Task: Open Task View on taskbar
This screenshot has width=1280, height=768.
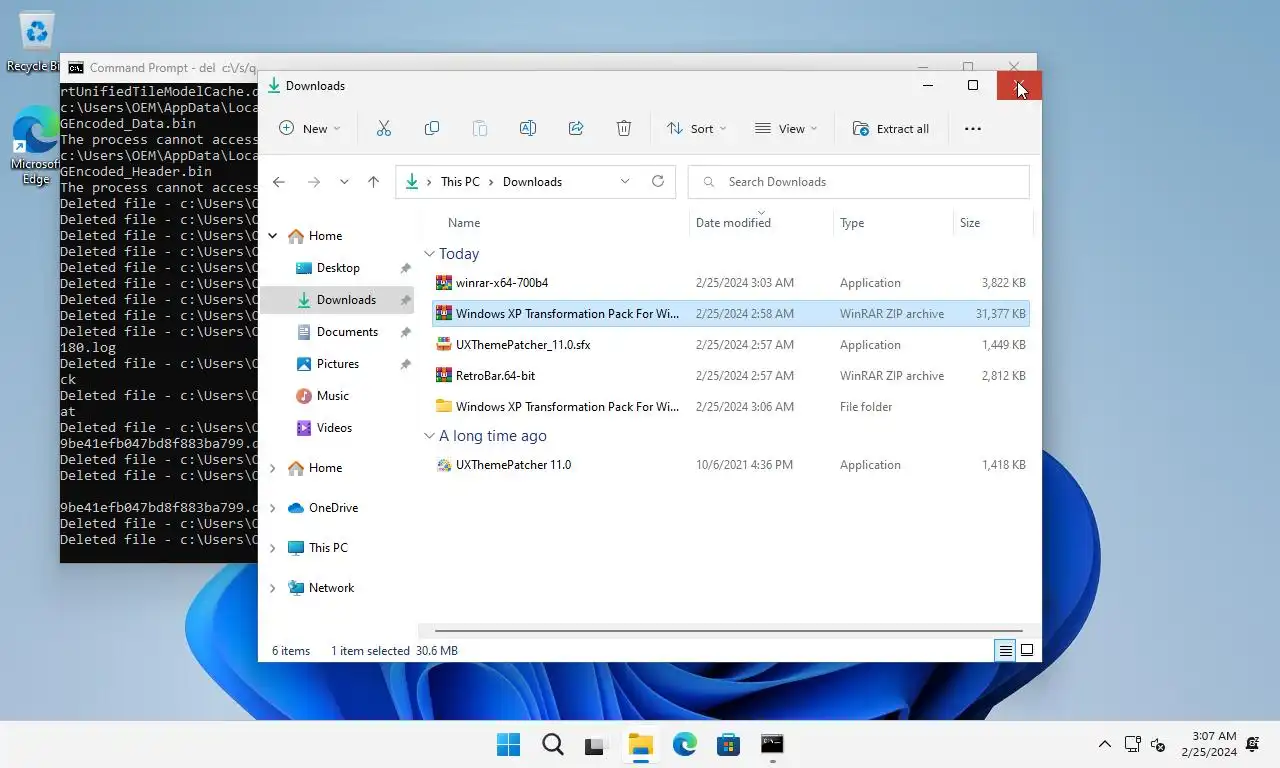Action: pos(596,744)
